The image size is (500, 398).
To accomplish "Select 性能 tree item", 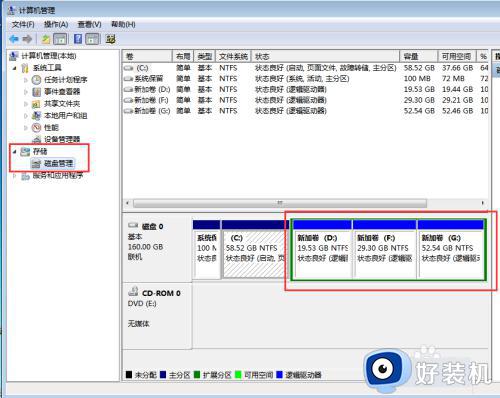I will coord(51,127).
